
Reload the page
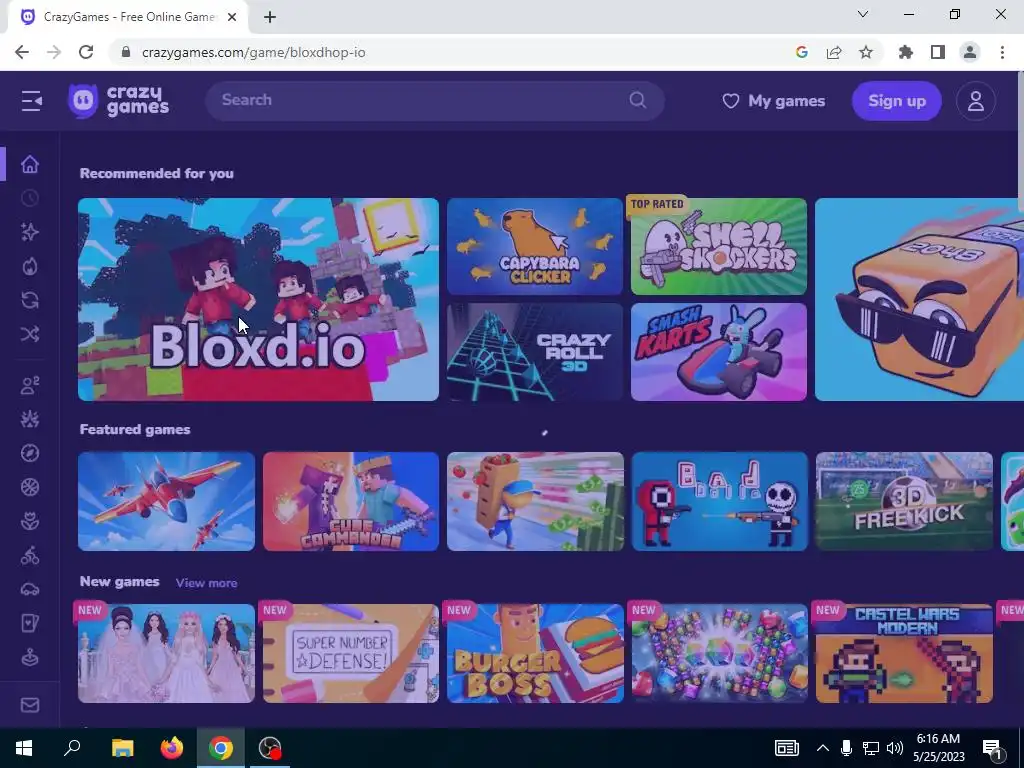point(86,52)
